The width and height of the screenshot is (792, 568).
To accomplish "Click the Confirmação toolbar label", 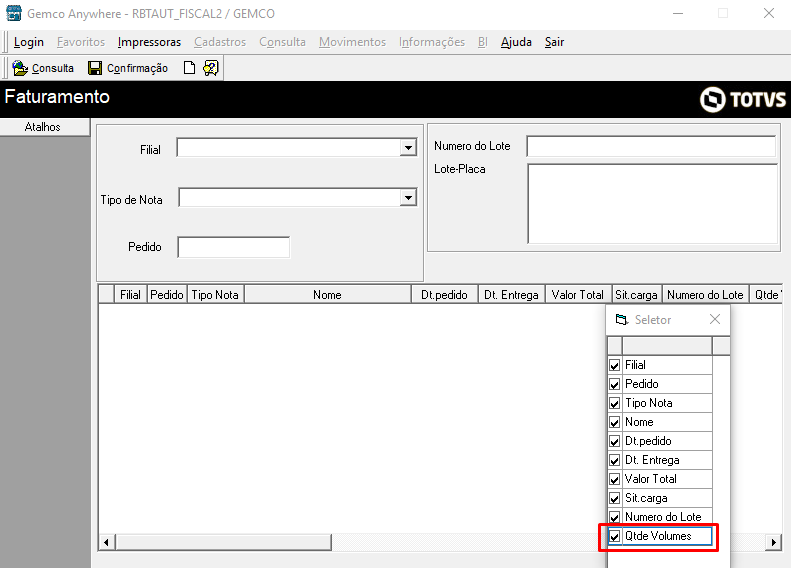I will pos(137,68).
